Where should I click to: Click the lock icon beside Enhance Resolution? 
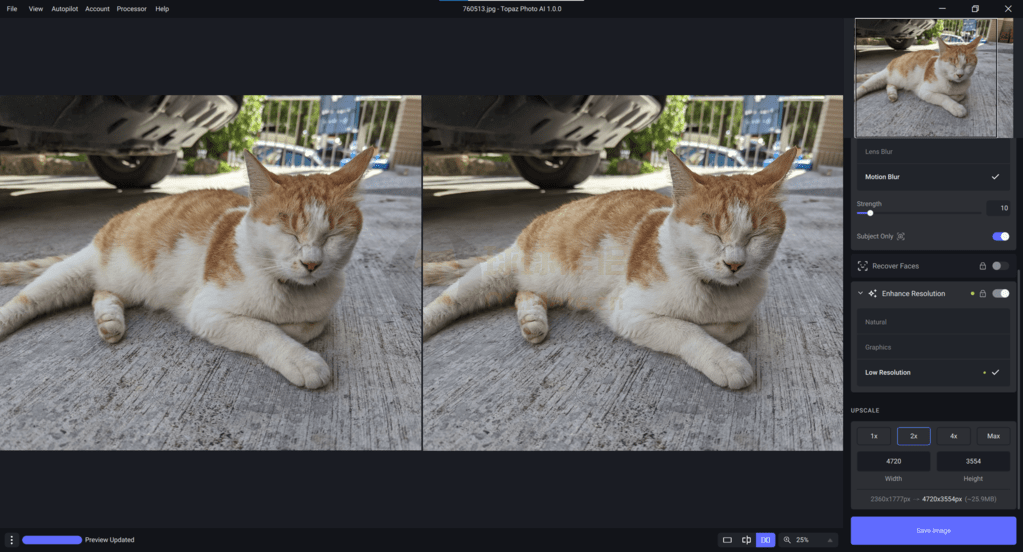click(983, 294)
